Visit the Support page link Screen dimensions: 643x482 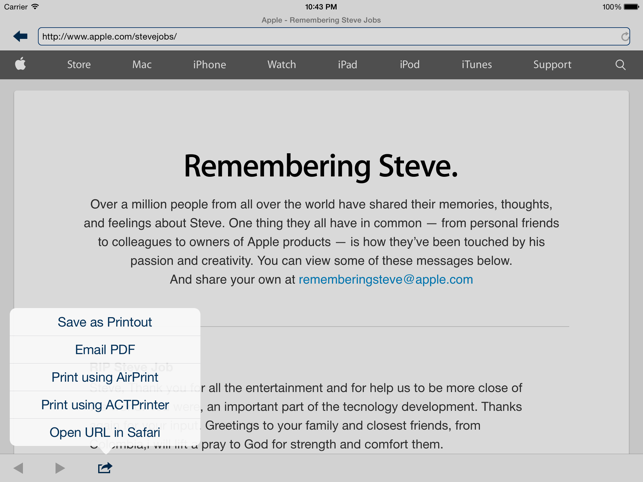[552, 64]
